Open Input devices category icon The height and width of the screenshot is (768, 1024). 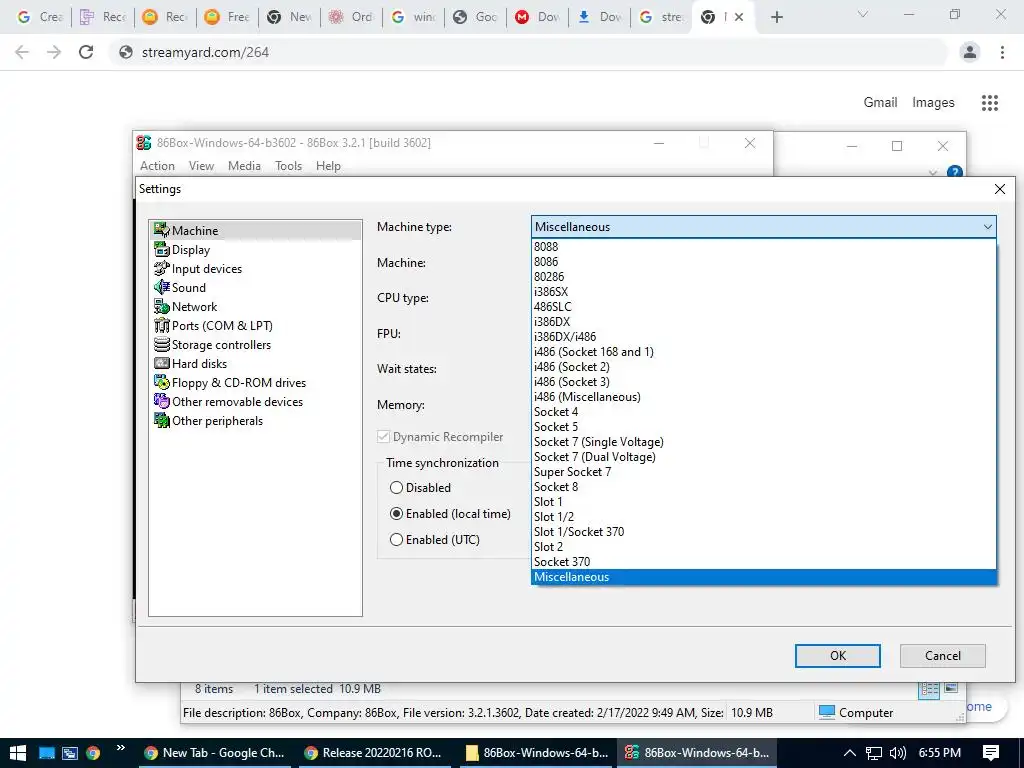click(x=161, y=268)
